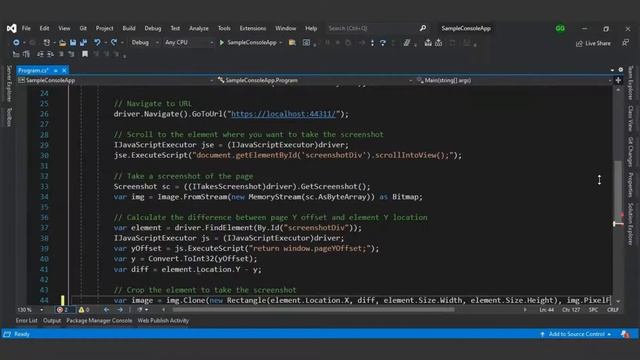The image size is (640, 360).
Task: Open the Help menu
Action: (311, 28)
